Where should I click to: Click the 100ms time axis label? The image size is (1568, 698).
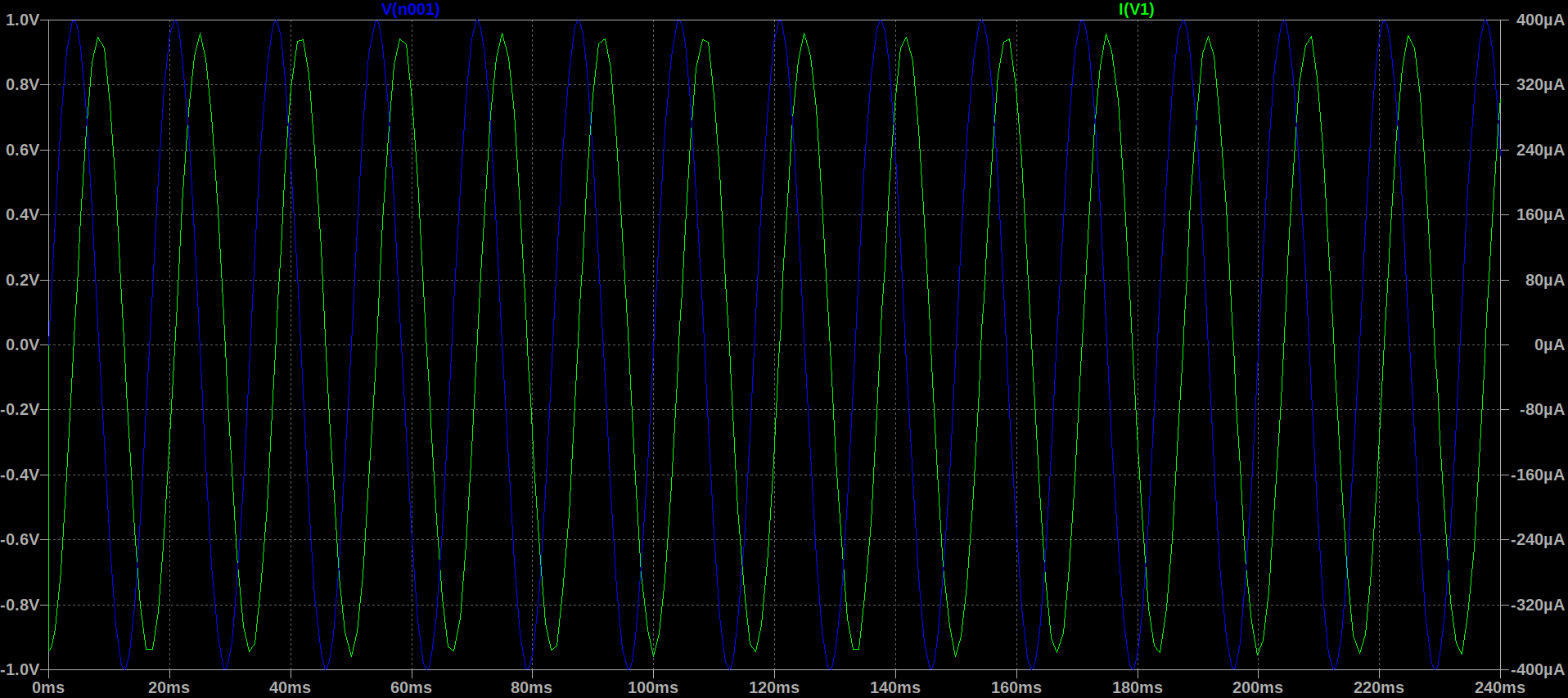[x=652, y=687]
